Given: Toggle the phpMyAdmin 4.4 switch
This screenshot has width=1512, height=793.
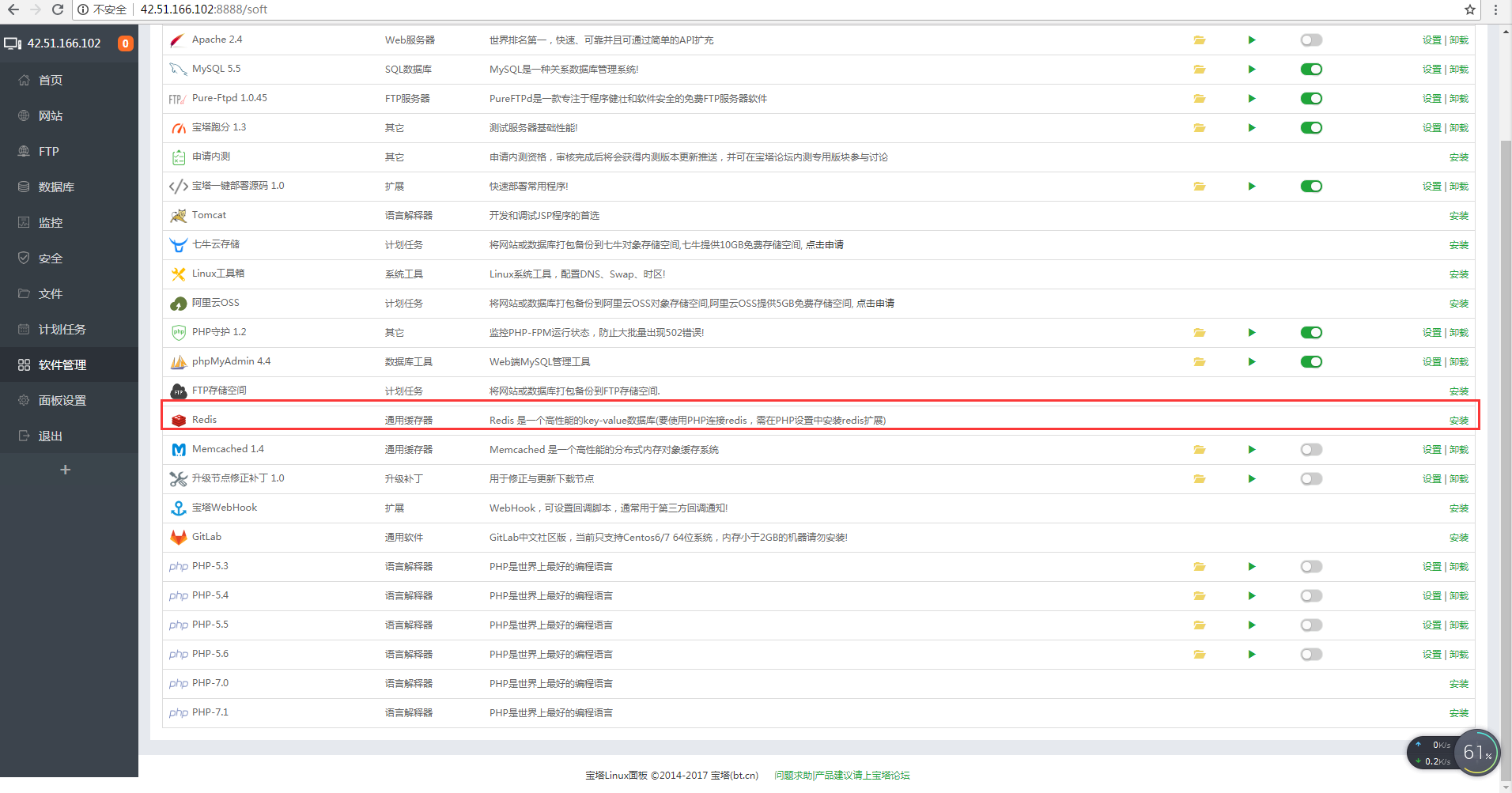Looking at the screenshot, I should click(1311, 362).
